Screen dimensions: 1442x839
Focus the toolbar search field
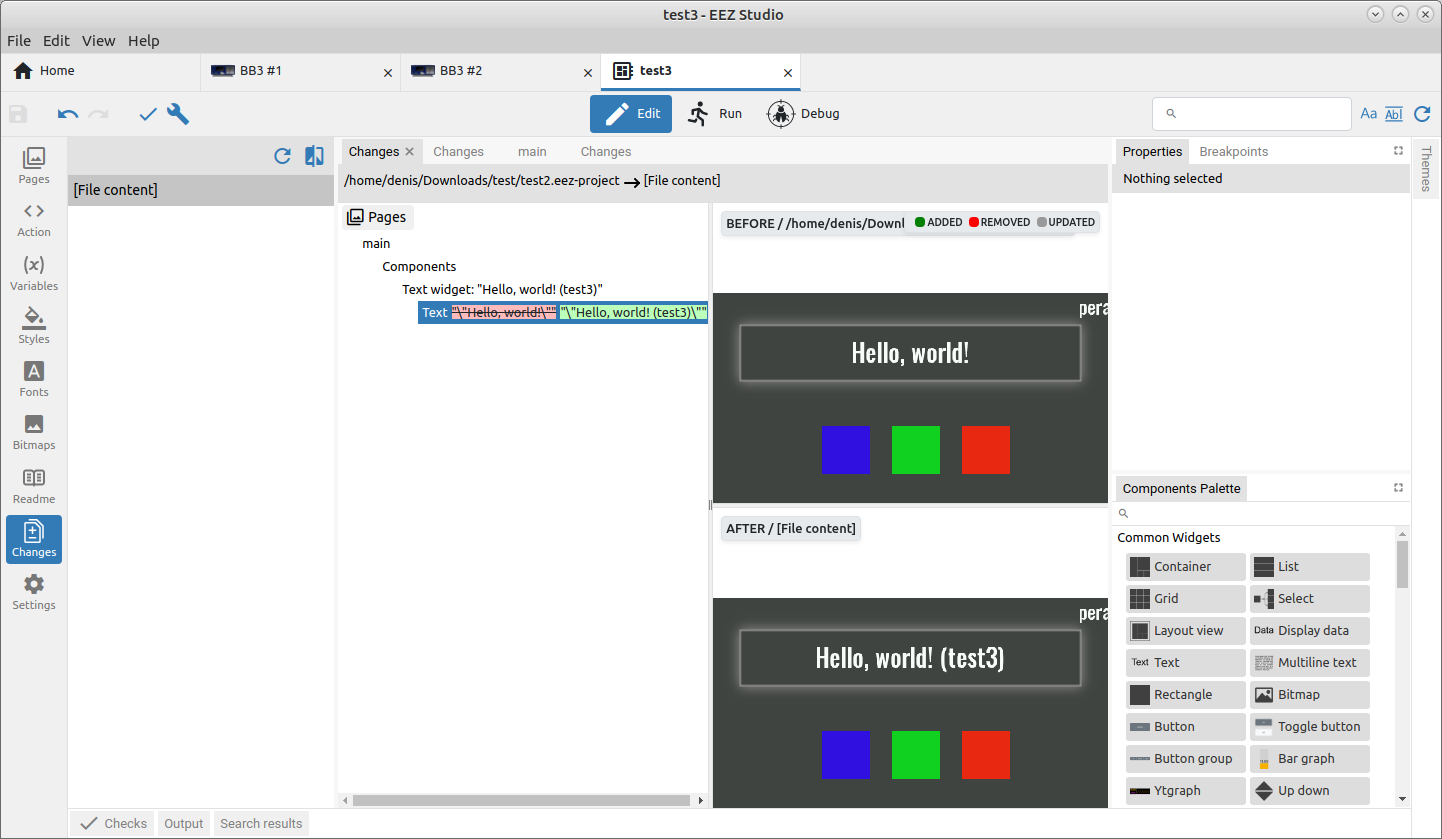click(x=1252, y=114)
